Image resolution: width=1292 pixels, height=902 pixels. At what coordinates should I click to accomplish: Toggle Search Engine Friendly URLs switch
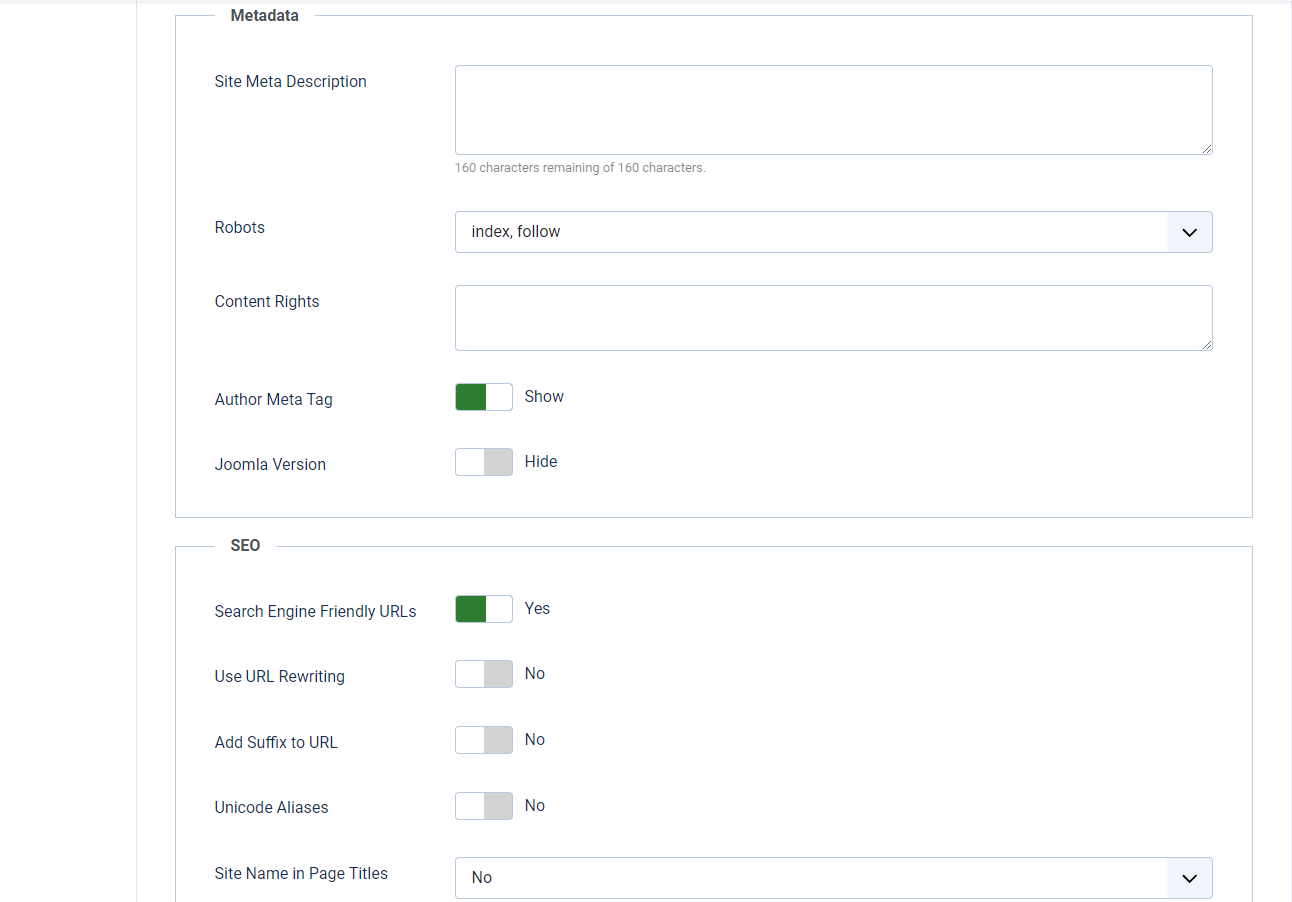click(484, 609)
